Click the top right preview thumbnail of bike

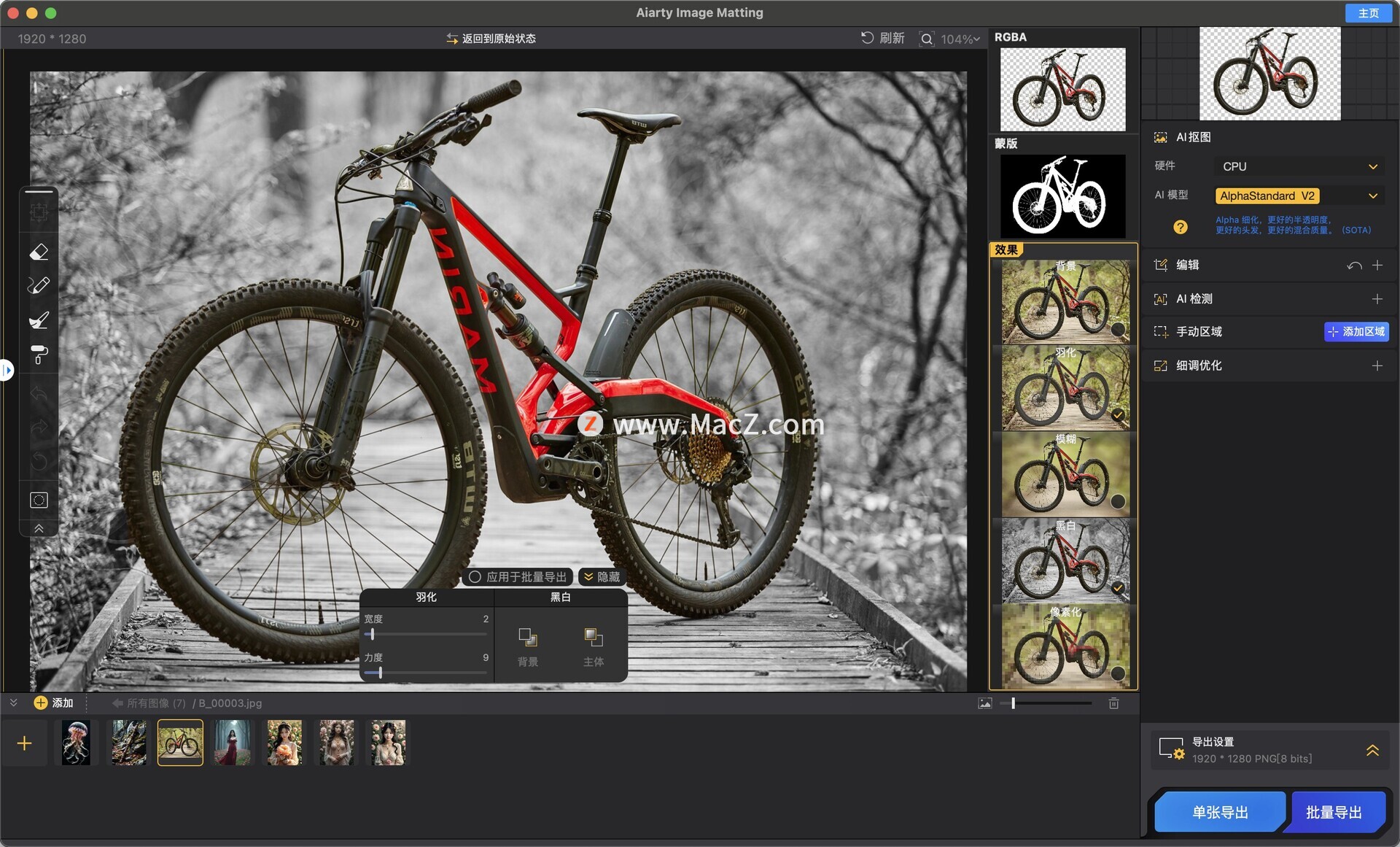(1269, 74)
